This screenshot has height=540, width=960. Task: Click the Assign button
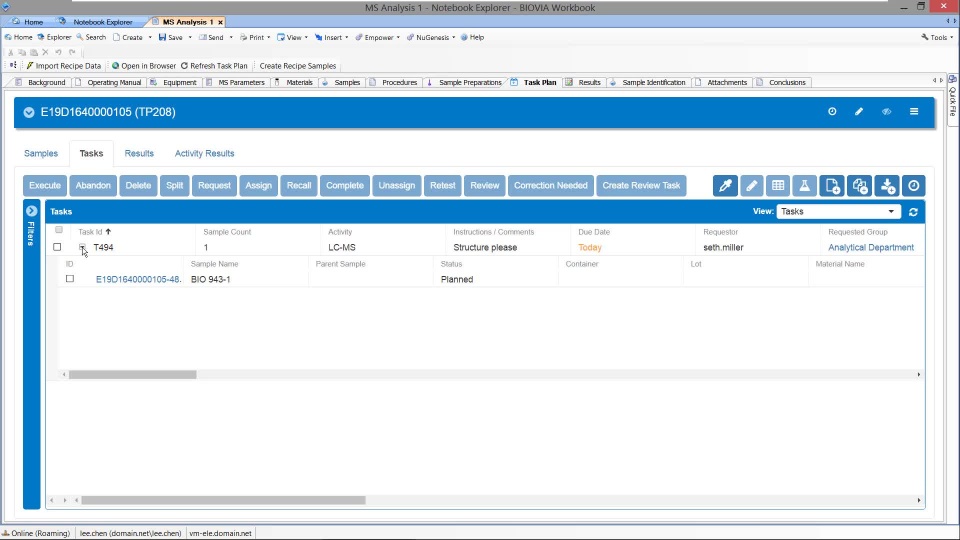point(258,186)
